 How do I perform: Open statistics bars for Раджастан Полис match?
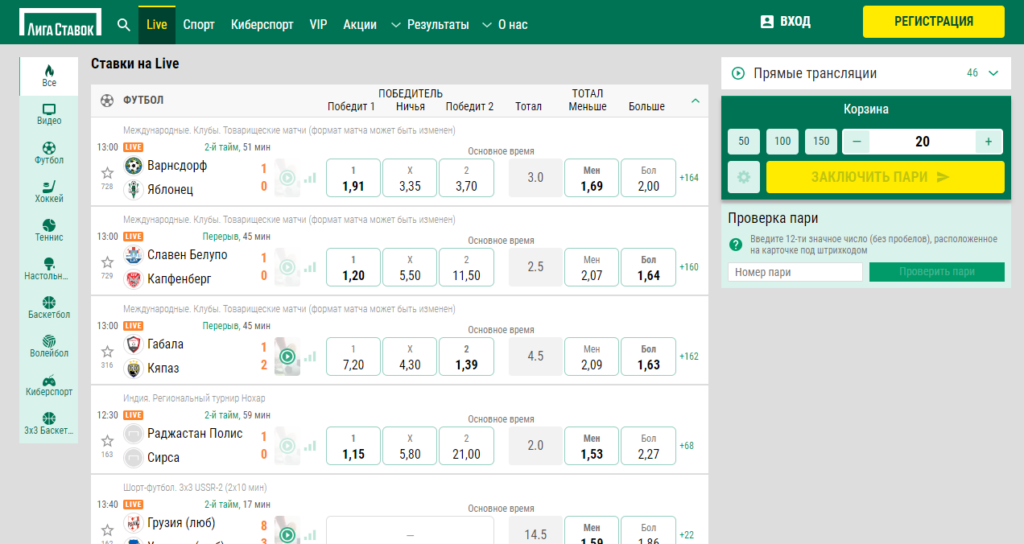point(310,446)
